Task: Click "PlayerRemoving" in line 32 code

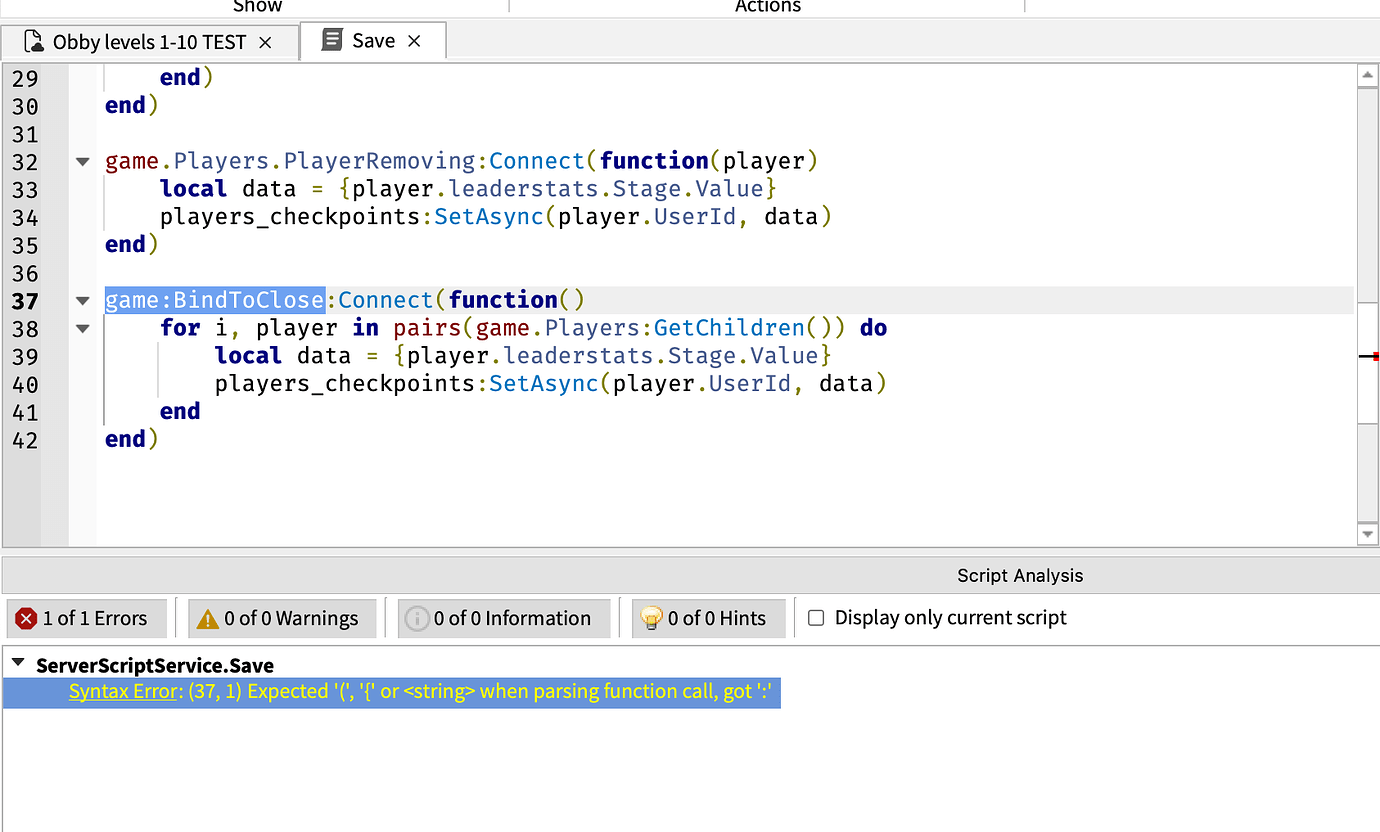Action: click(x=380, y=161)
